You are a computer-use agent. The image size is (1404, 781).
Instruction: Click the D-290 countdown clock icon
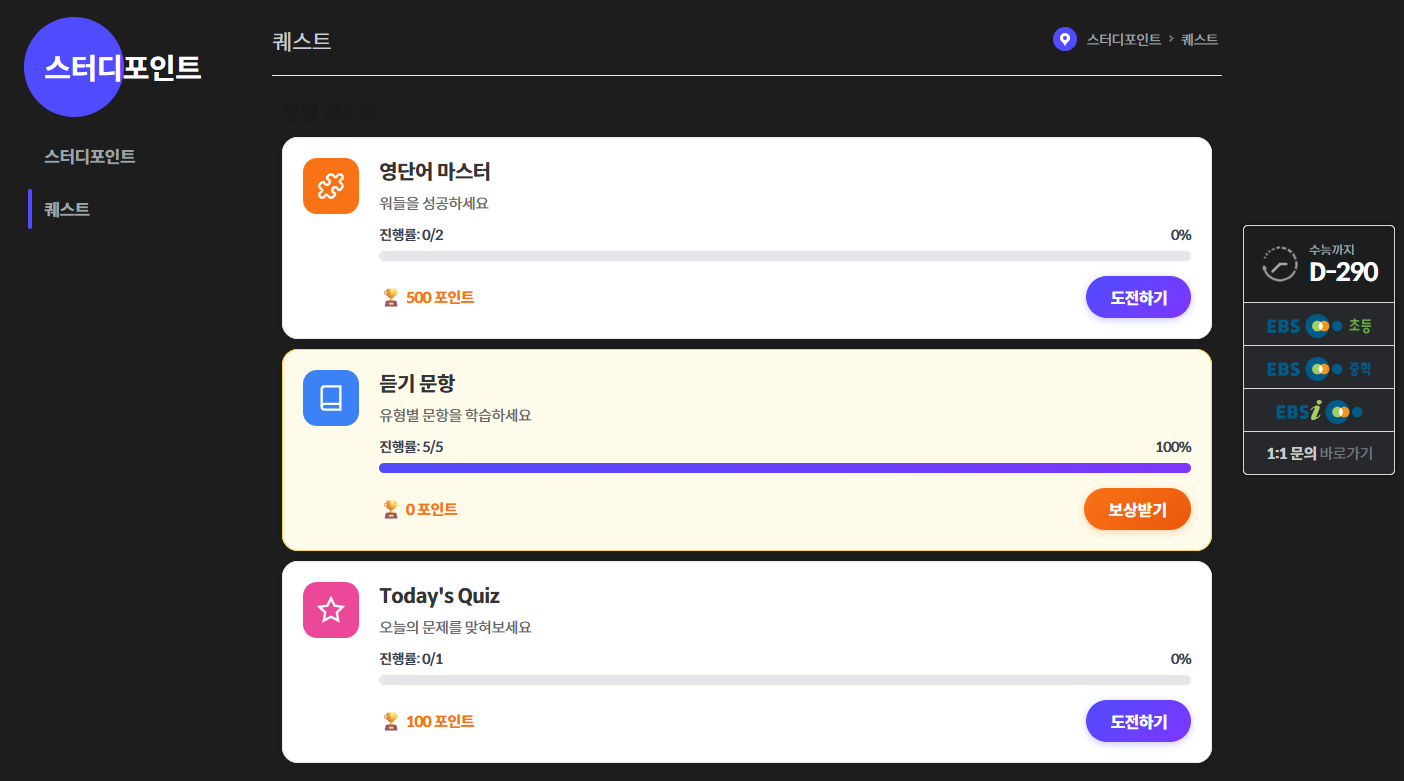pyautogui.click(x=1280, y=264)
